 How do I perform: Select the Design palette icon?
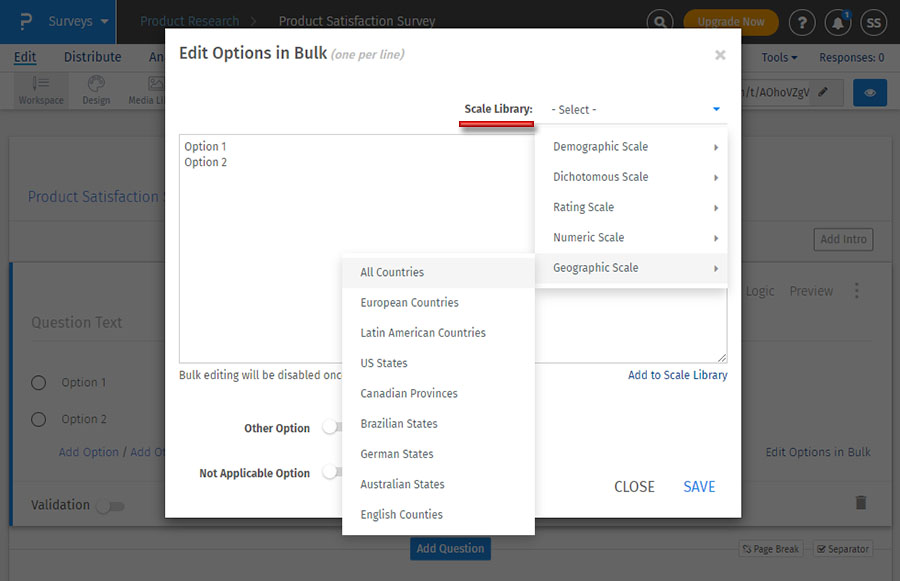tap(96, 90)
